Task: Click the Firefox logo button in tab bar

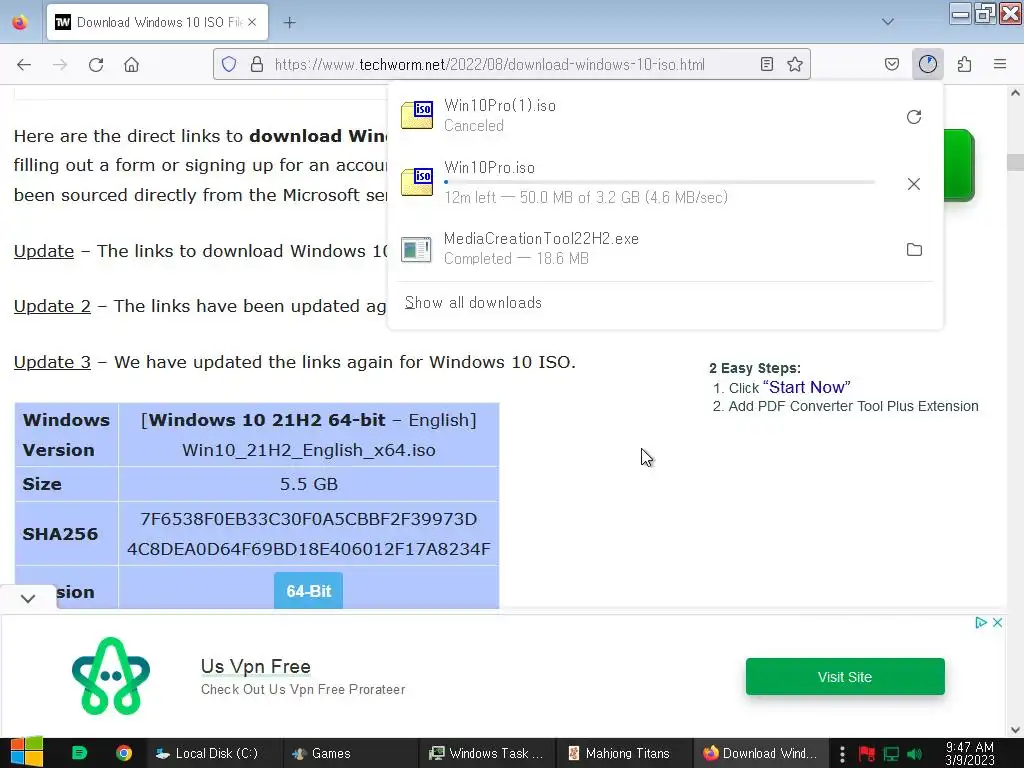Action: (x=20, y=22)
